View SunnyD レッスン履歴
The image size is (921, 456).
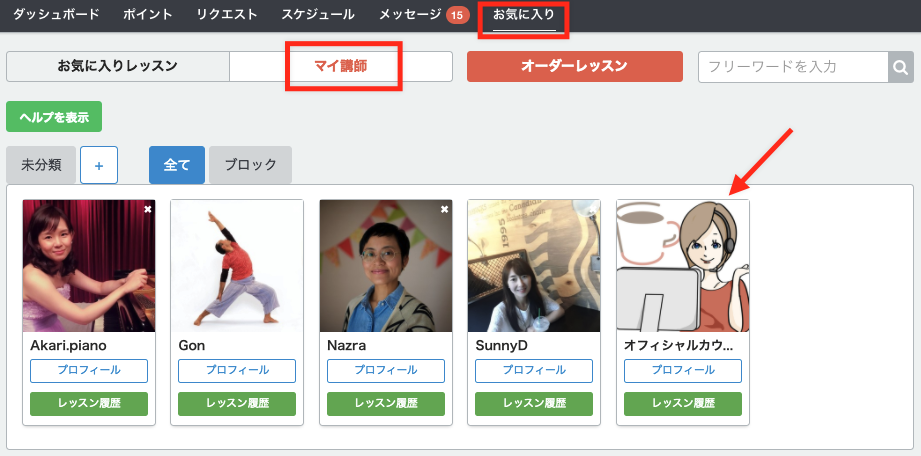(x=534, y=404)
